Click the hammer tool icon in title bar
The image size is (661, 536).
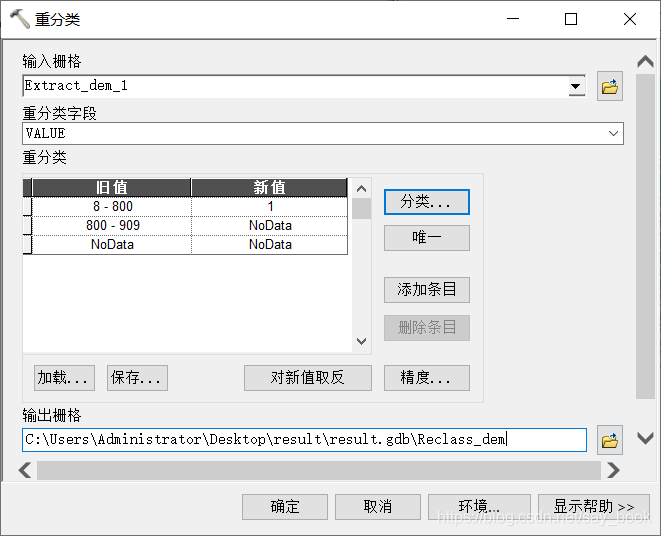click(x=19, y=19)
